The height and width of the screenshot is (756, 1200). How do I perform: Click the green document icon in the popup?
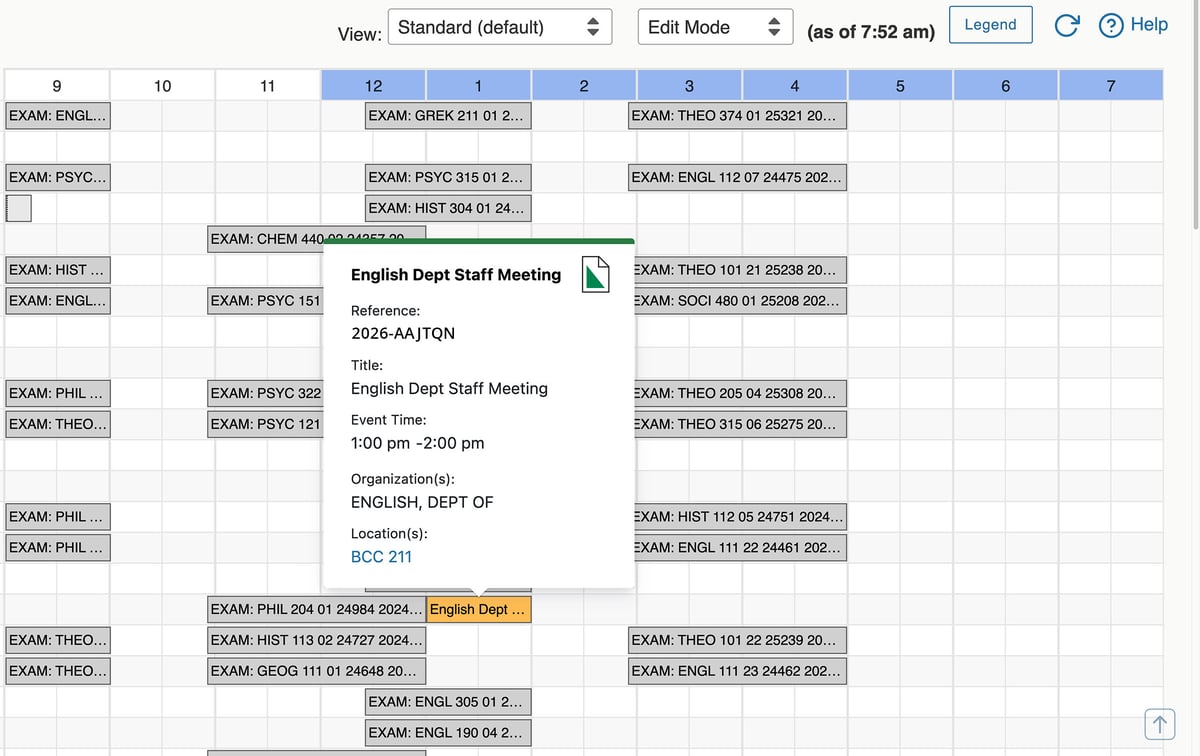pyautogui.click(x=596, y=274)
